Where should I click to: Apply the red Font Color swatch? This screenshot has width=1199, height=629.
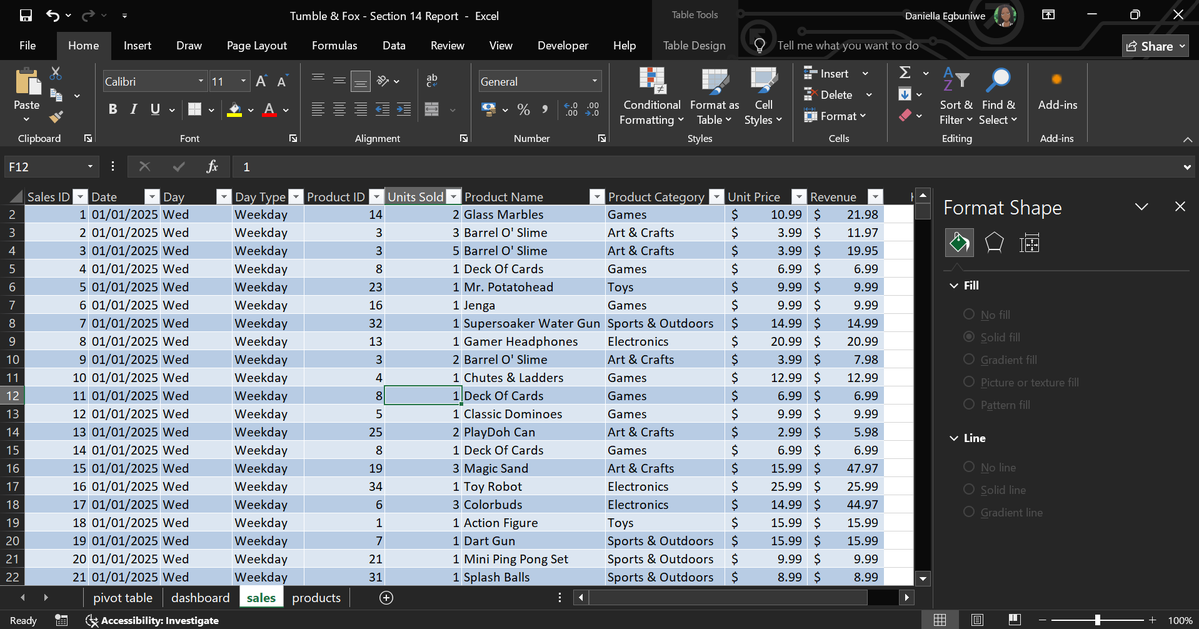(x=269, y=109)
